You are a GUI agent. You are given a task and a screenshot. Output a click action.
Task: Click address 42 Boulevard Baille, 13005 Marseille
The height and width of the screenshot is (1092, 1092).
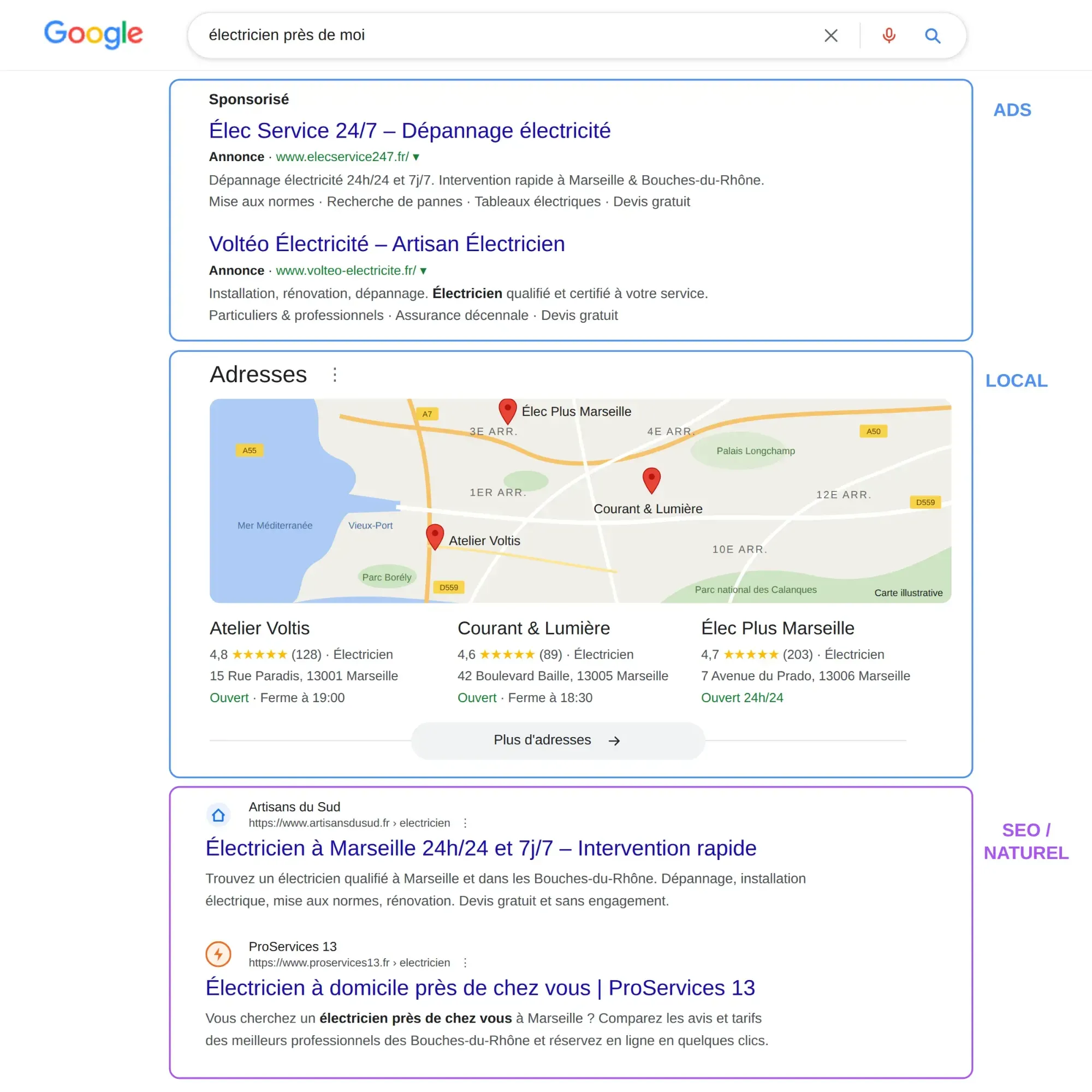pos(562,676)
